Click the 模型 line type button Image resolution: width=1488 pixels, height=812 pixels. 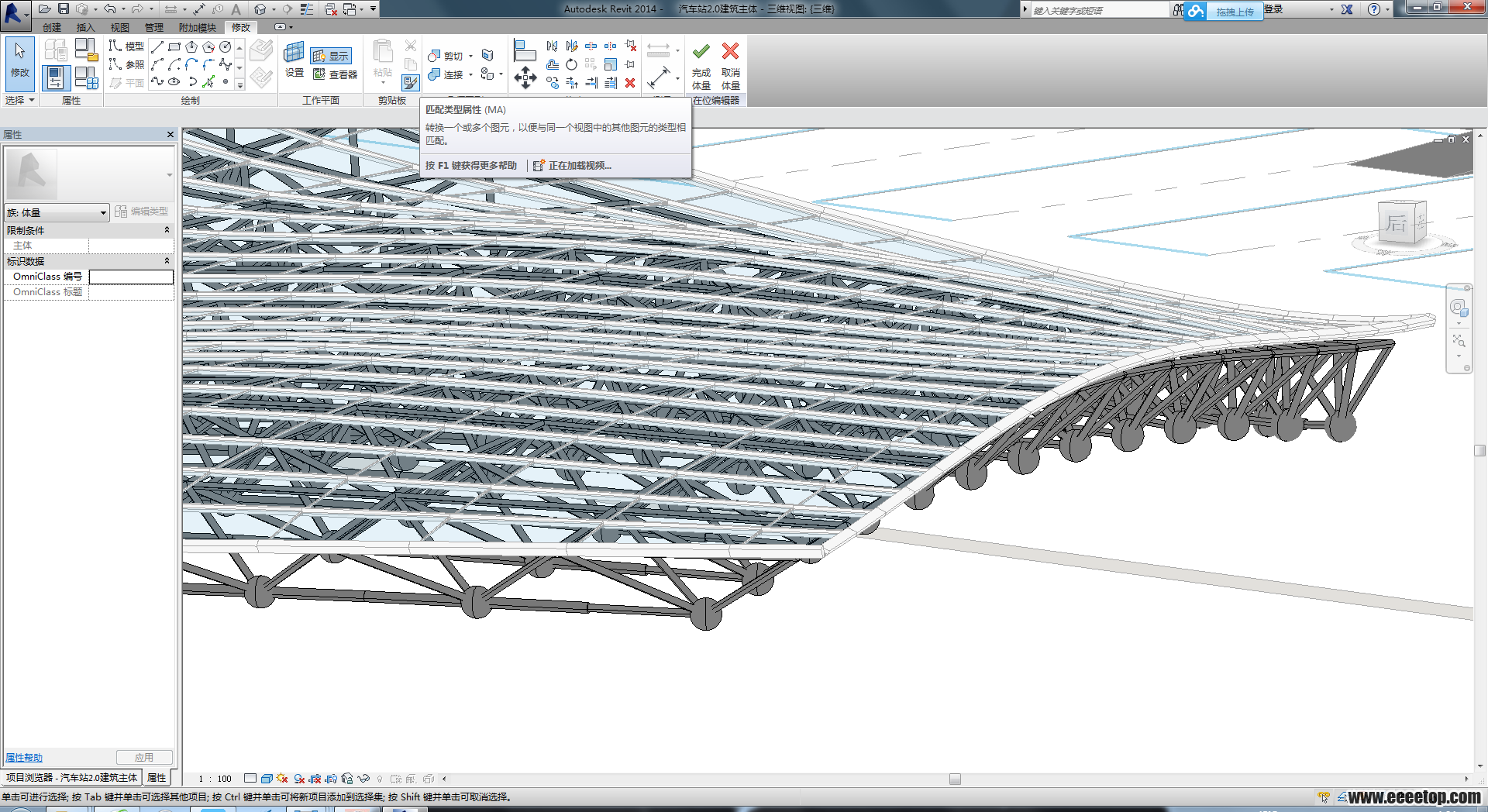[x=126, y=46]
